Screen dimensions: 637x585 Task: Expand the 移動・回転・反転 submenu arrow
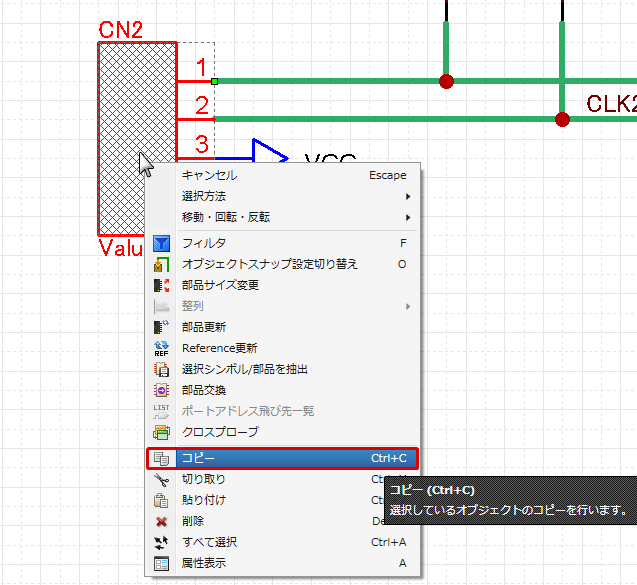point(408,217)
